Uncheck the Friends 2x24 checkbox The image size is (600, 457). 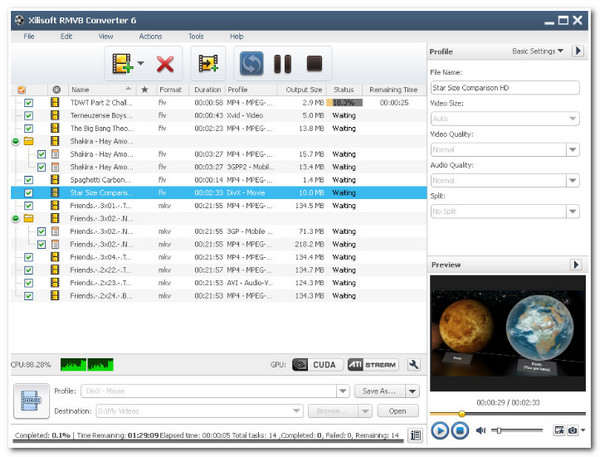[x=29, y=295]
